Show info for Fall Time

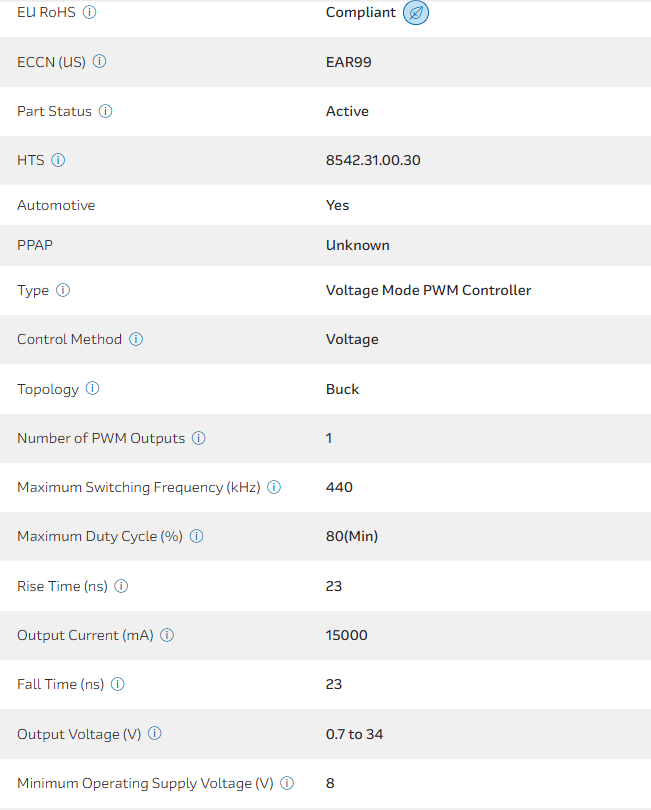pos(118,684)
